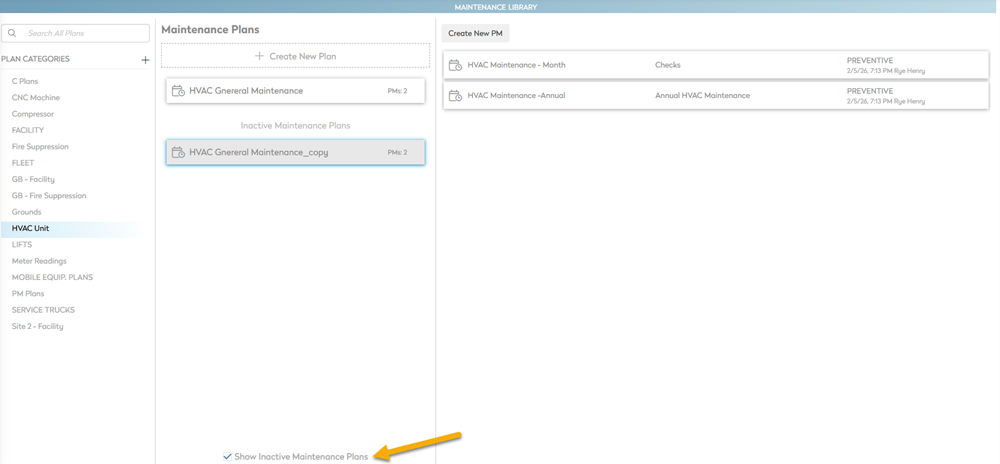
Task: Select the C Plans category
Action: click(x=25, y=81)
